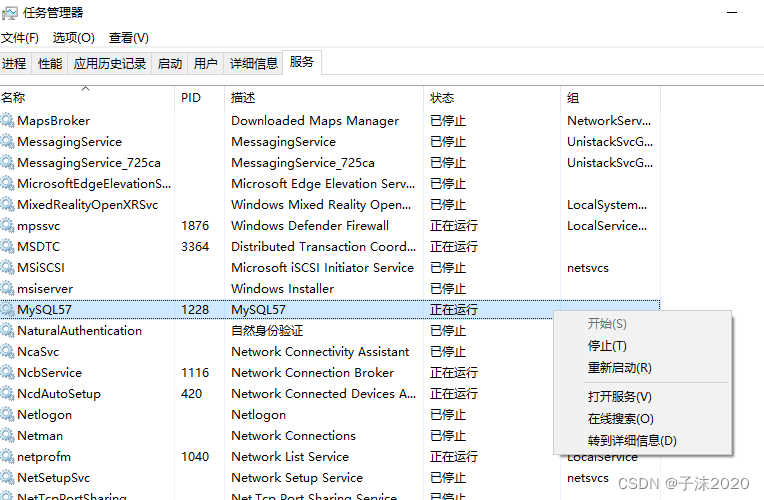Switch to the 进程 tab
Screen dimensions: 764x500
pos(14,63)
